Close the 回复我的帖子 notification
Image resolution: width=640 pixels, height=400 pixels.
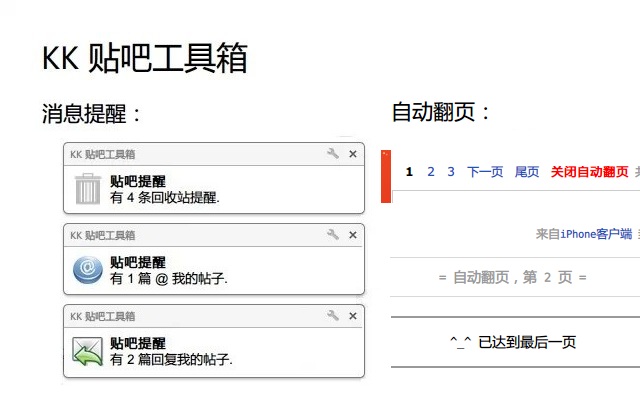[353, 316]
